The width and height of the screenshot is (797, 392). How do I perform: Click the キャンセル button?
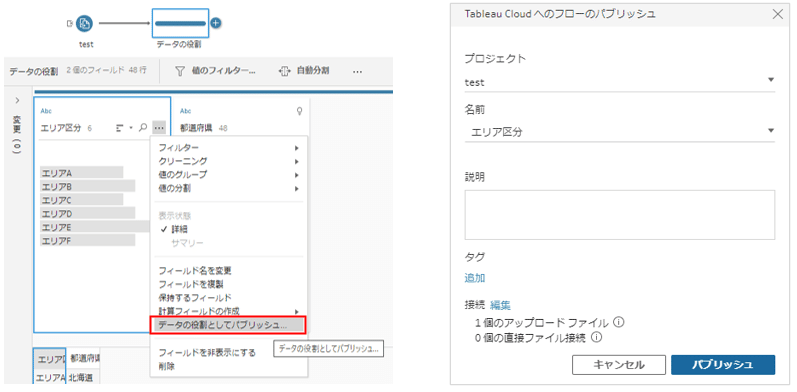pyautogui.click(x=619, y=365)
